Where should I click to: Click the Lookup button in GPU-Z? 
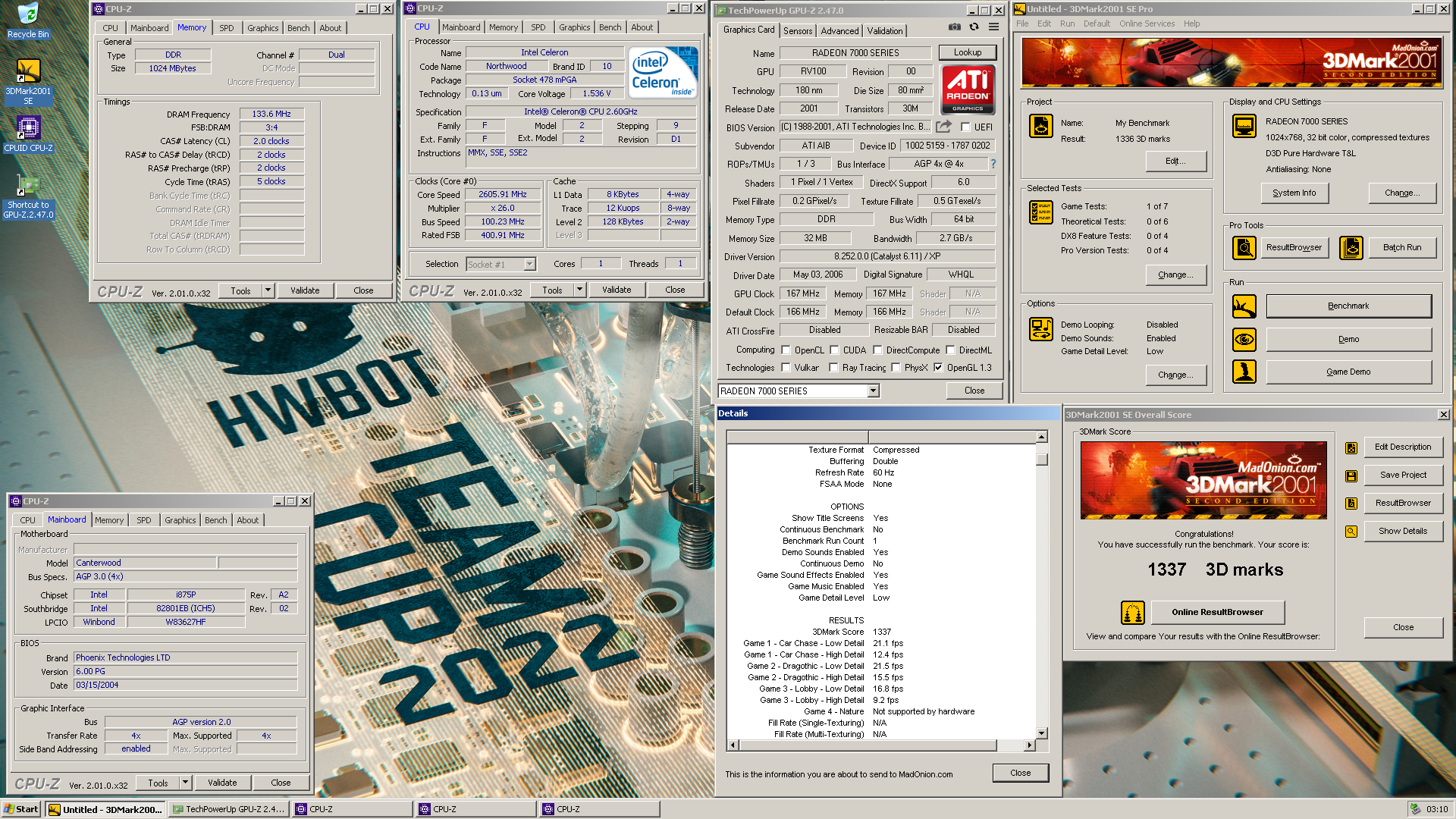[x=967, y=52]
